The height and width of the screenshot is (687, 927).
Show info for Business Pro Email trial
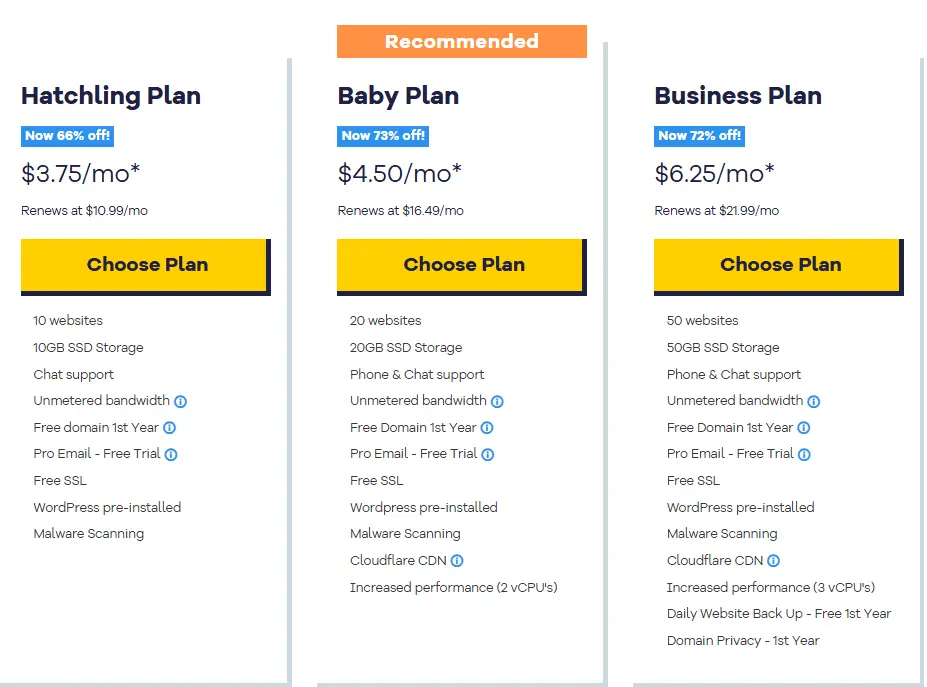coord(805,454)
